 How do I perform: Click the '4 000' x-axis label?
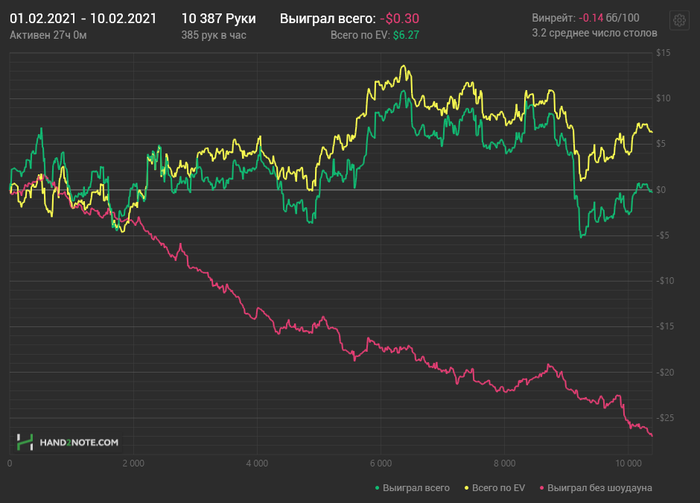click(257, 464)
